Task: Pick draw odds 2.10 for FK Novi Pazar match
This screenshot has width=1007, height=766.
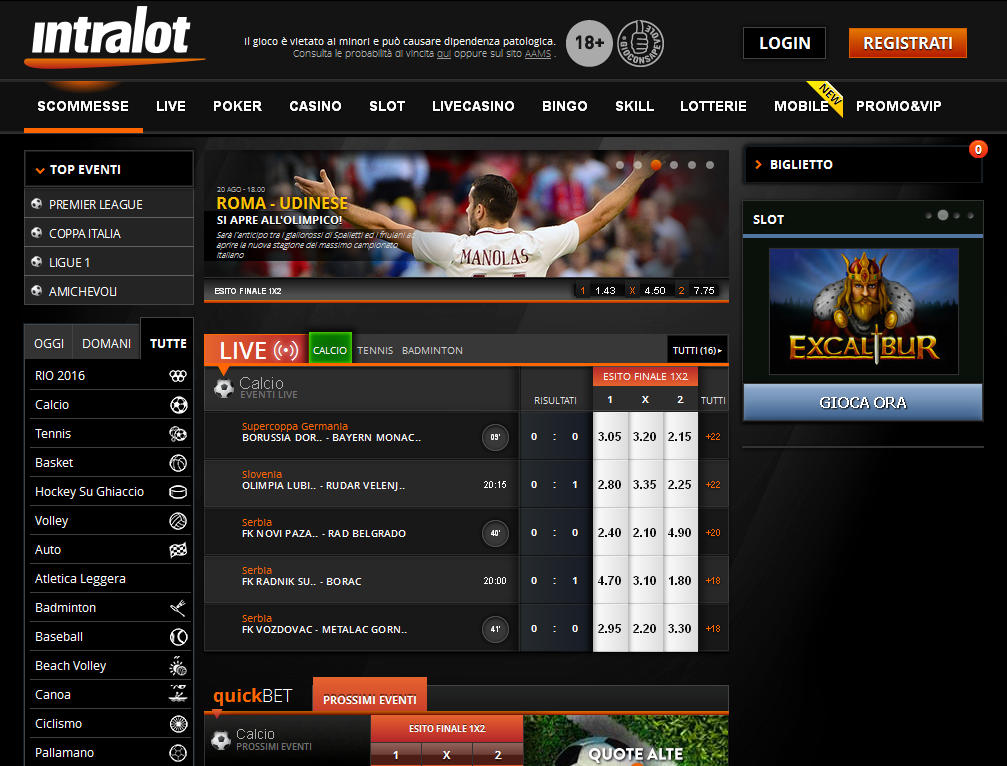Action: (645, 533)
